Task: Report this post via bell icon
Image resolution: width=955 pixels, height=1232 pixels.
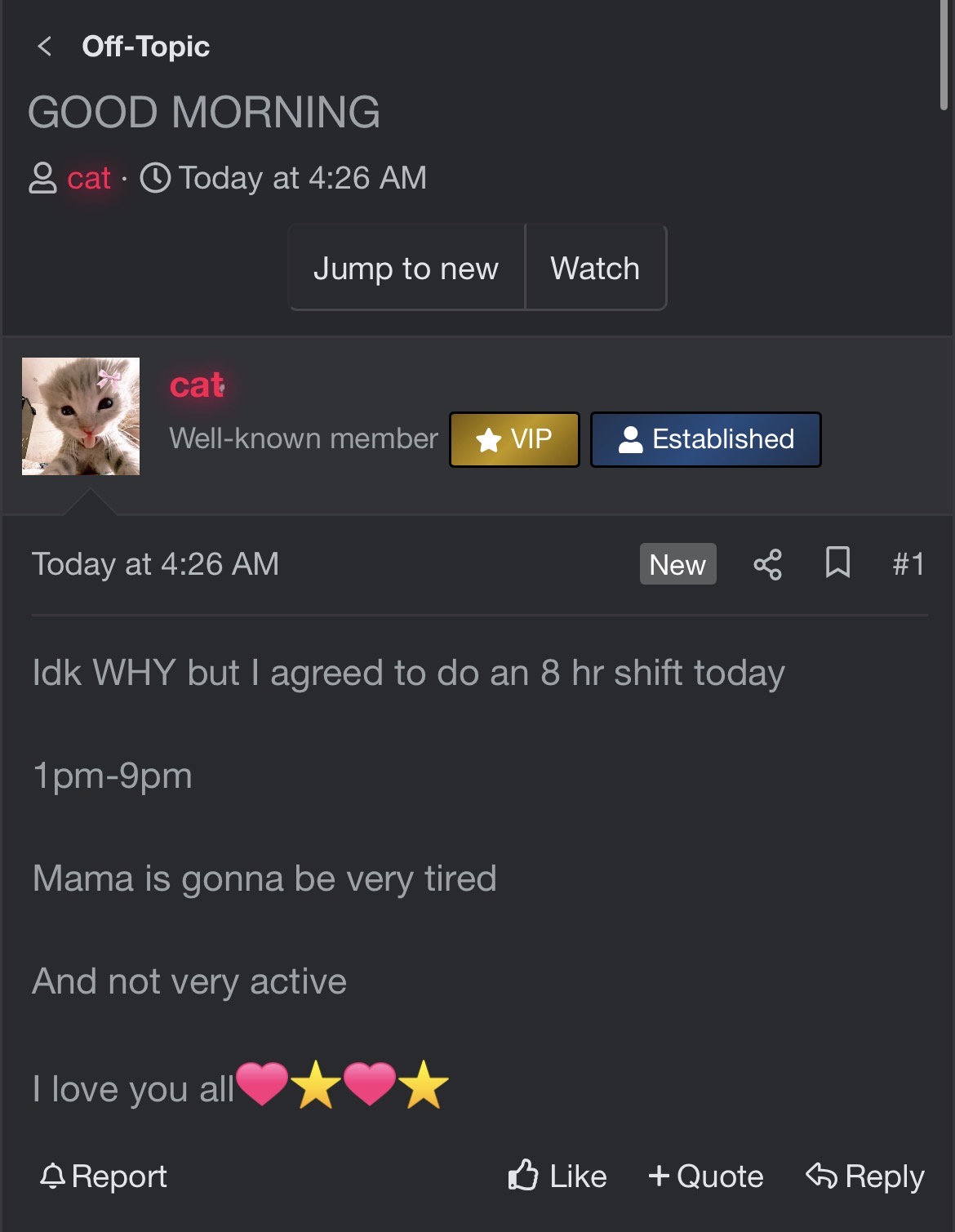Action: pyautogui.click(x=104, y=1176)
